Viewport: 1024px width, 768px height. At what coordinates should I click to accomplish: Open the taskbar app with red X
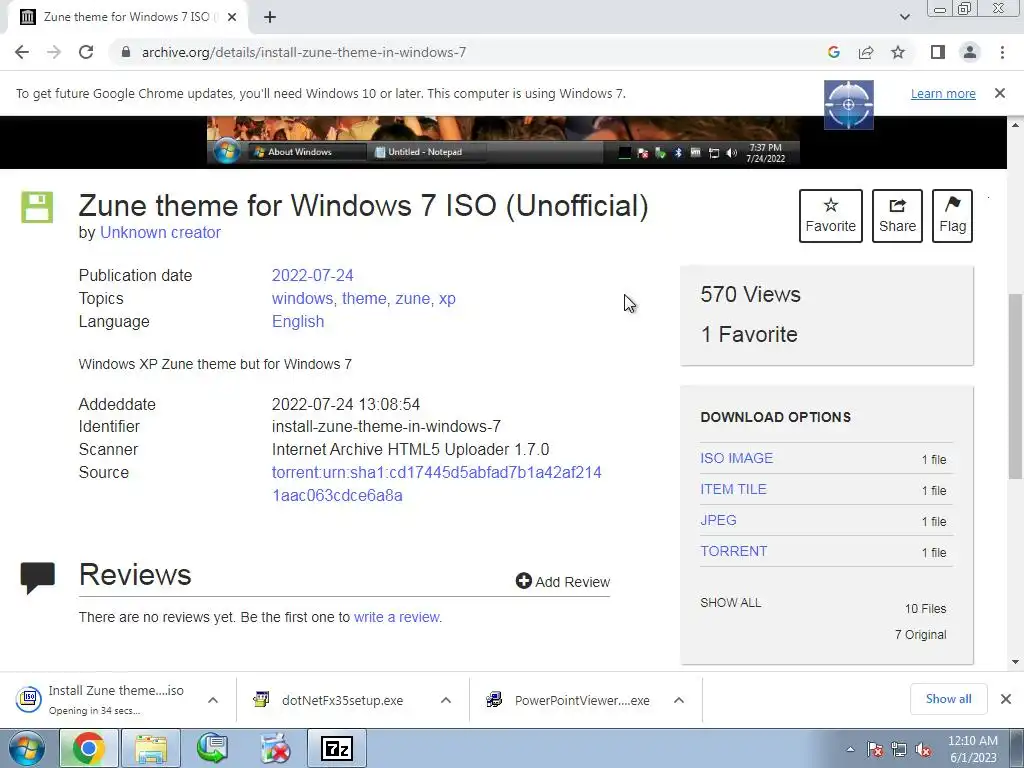(x=274, y=748)
